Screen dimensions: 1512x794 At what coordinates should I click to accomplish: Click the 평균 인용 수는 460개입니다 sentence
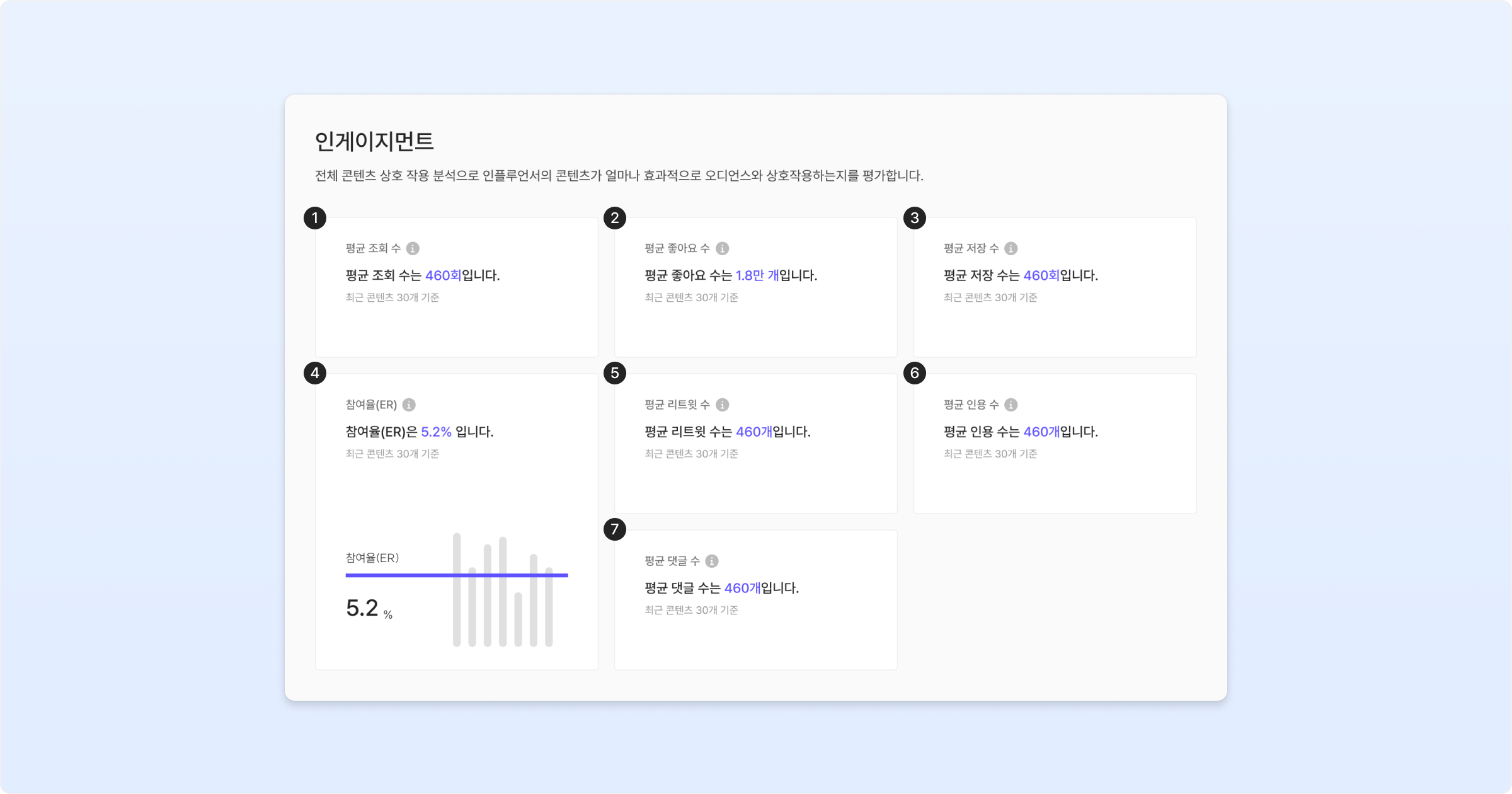point(1021,432)
